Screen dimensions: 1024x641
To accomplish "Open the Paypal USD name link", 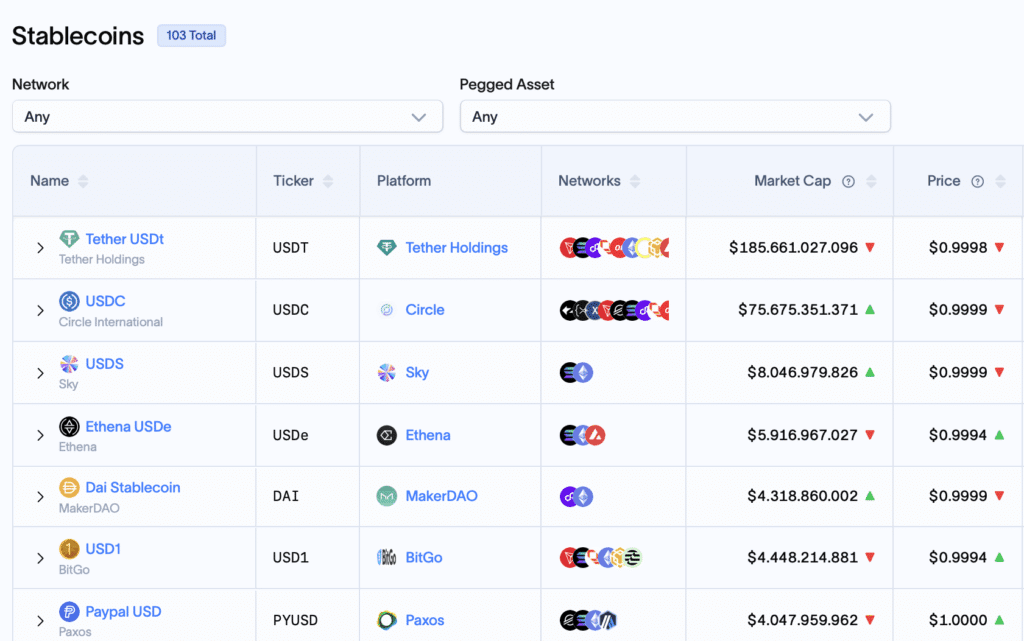I will 123,612.
